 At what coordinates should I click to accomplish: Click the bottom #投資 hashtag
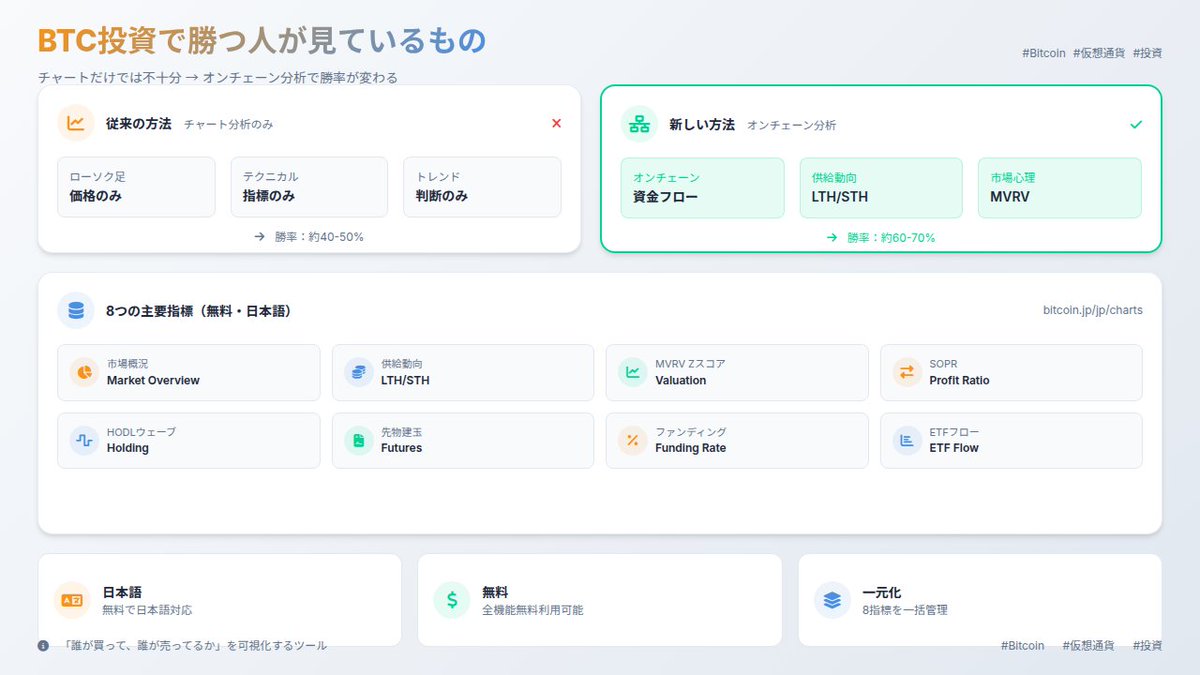[x=1148, y=646]
